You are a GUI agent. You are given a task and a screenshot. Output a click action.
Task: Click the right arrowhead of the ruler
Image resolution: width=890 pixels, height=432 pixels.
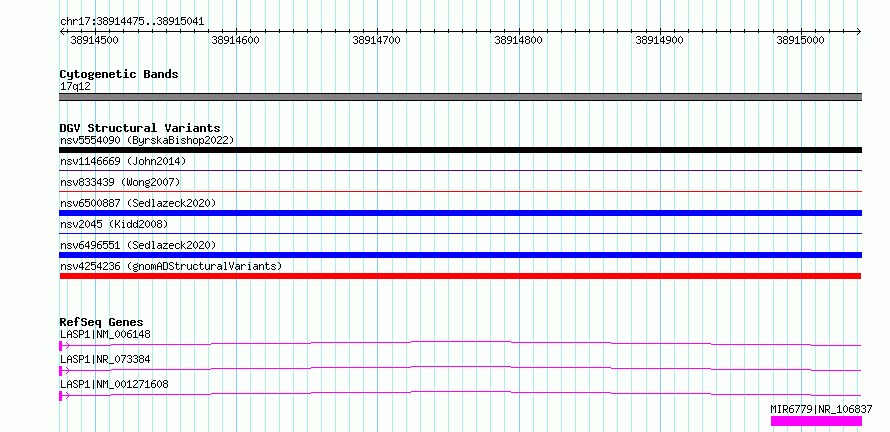click(x=858, y=31)
